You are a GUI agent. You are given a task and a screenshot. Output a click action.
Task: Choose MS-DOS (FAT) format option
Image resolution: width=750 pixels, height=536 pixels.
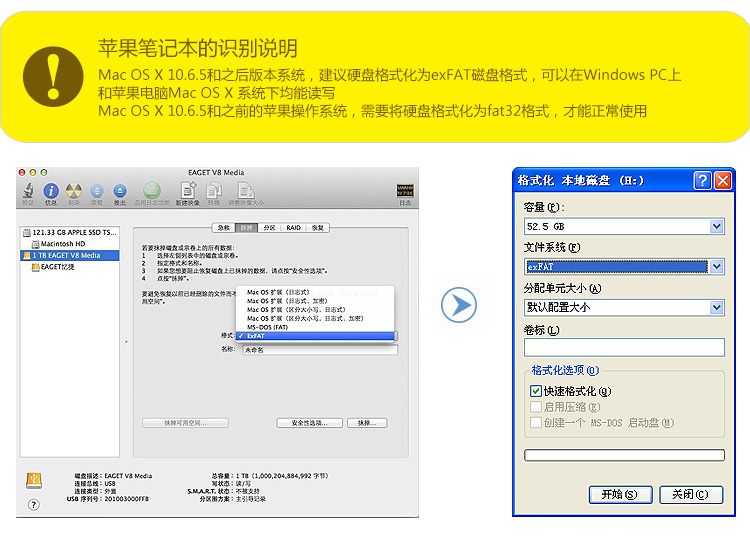316,327
